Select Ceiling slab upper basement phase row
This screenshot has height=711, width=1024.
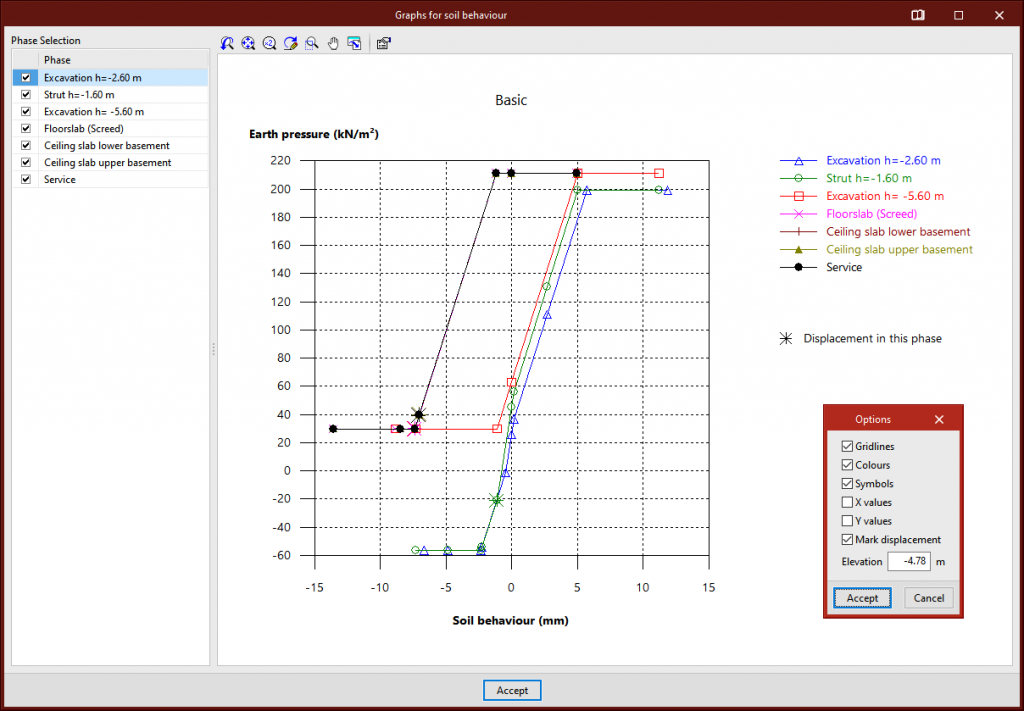click(x=107, y=163)
